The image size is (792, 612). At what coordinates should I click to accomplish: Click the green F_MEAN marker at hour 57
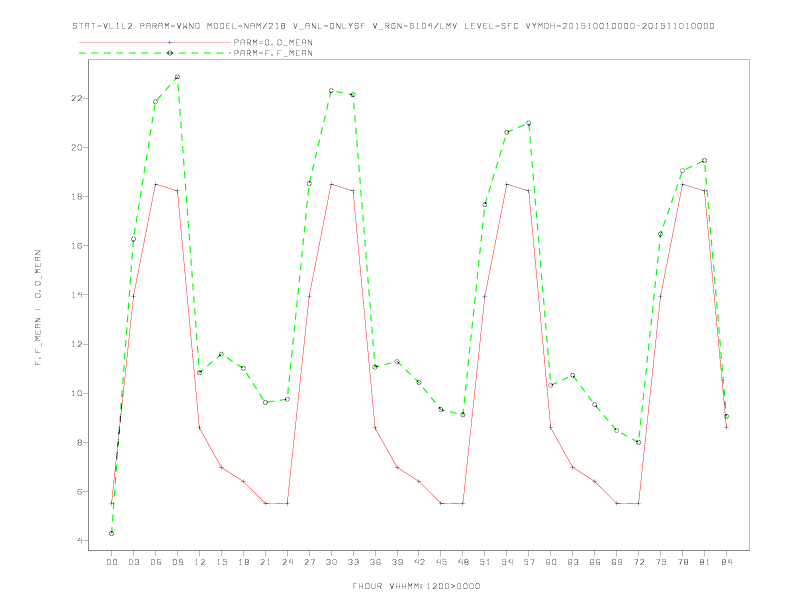(x=529, y=123)
